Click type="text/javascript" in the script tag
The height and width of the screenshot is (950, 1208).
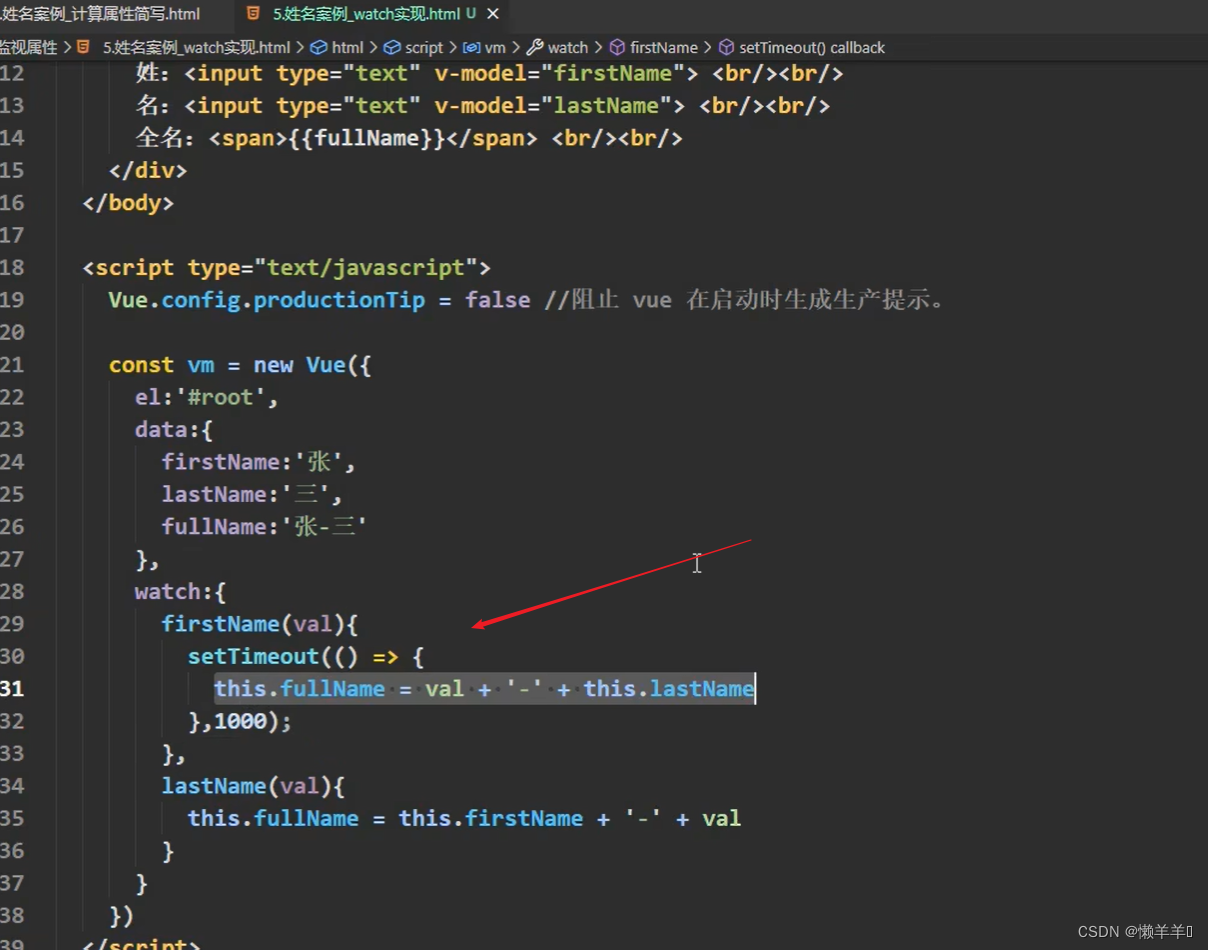coord(333,267)
